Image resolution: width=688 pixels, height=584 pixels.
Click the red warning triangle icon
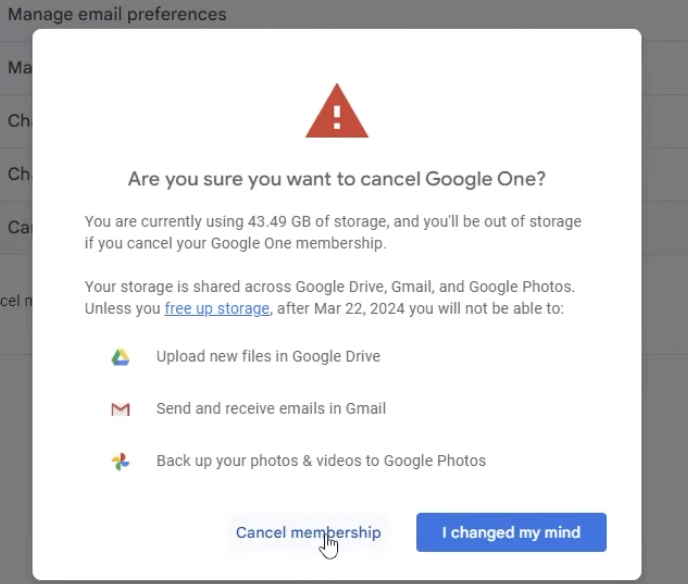337,112
